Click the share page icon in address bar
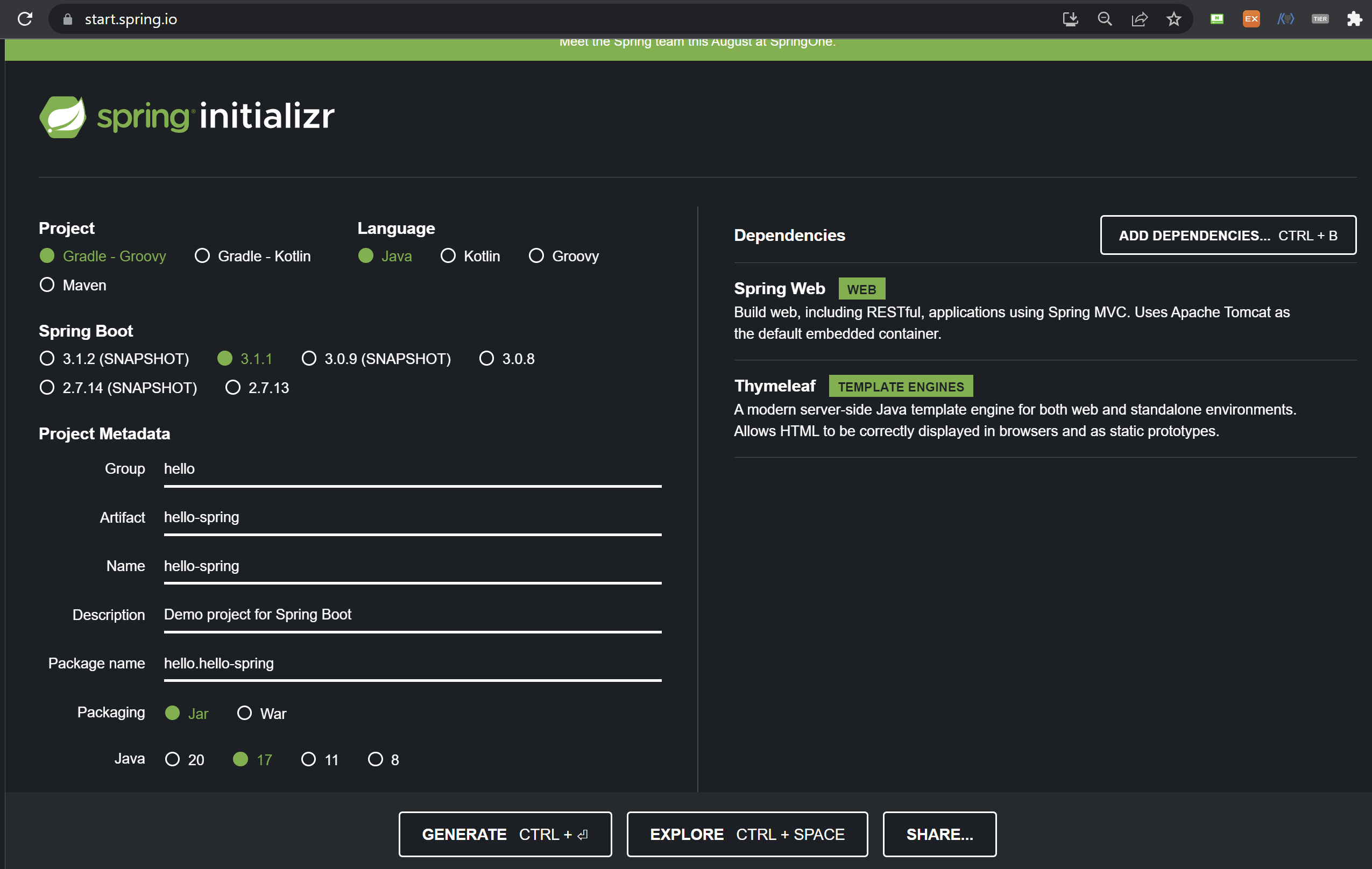Image resolution: width=1372 pixels, height=869 pixels. (x=1139, y=19)
